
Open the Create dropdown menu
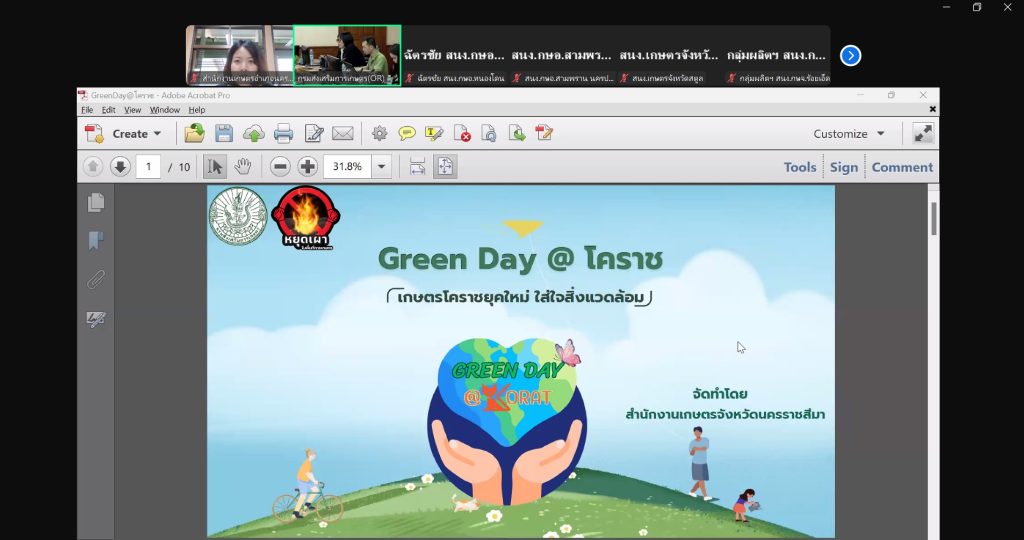pyautogui.click(x=124, y=133)
